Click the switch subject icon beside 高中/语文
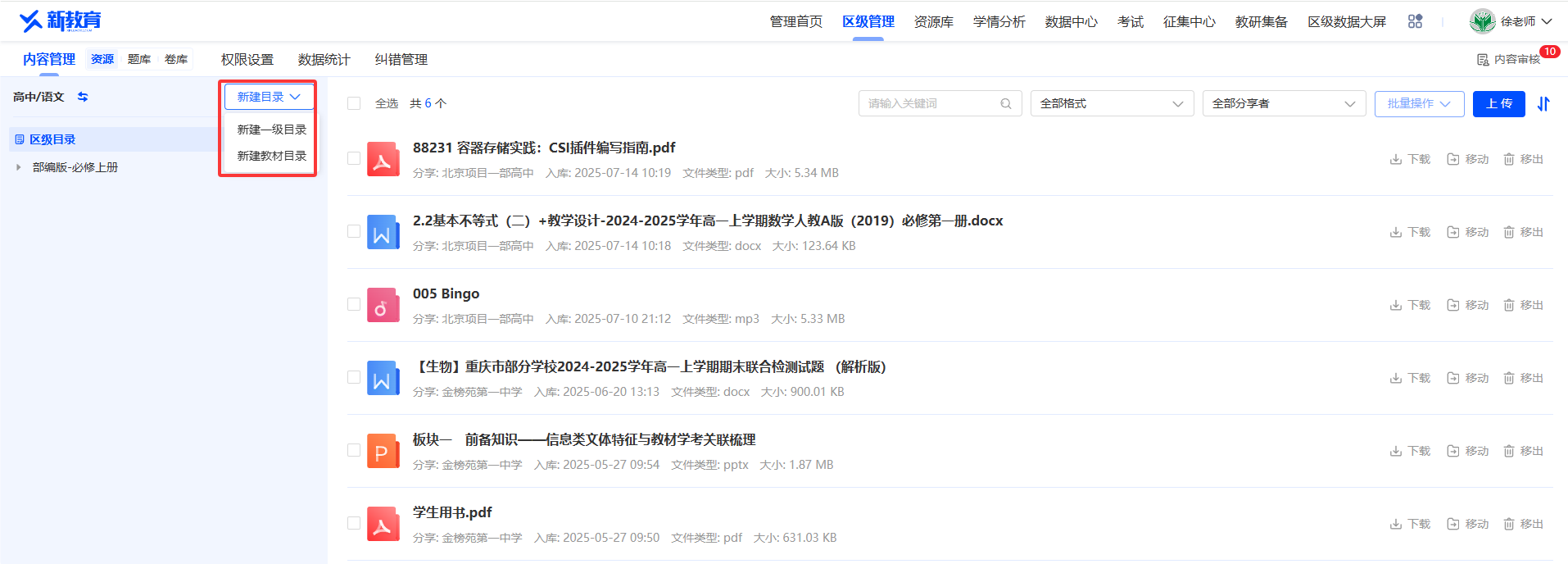The height and width of the screenshot is (564, 1568). pyautogui.click(x=83, y=97)
